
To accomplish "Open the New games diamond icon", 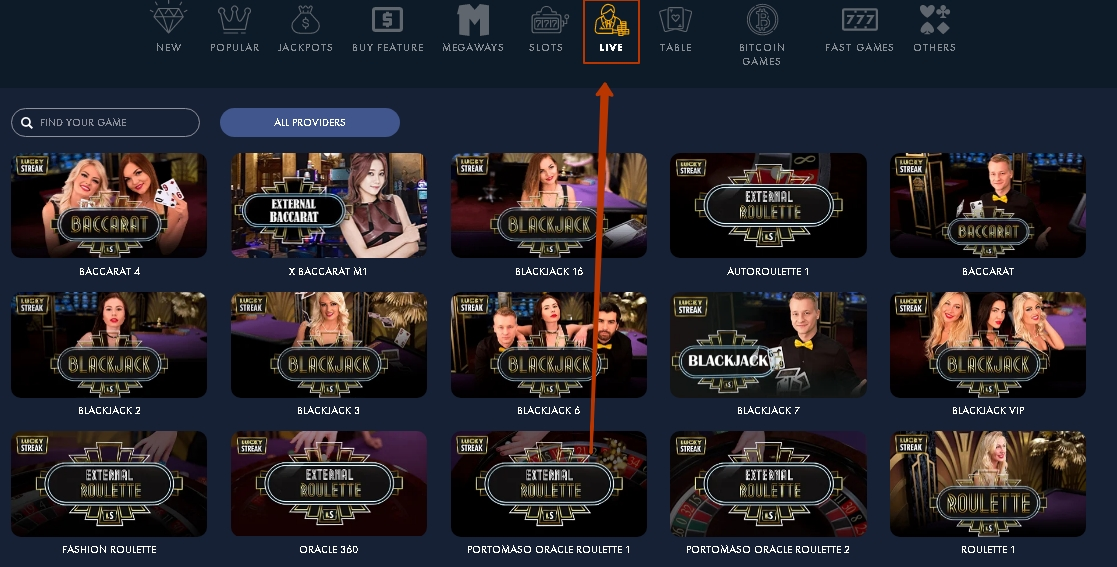I will tap(169, 19).
